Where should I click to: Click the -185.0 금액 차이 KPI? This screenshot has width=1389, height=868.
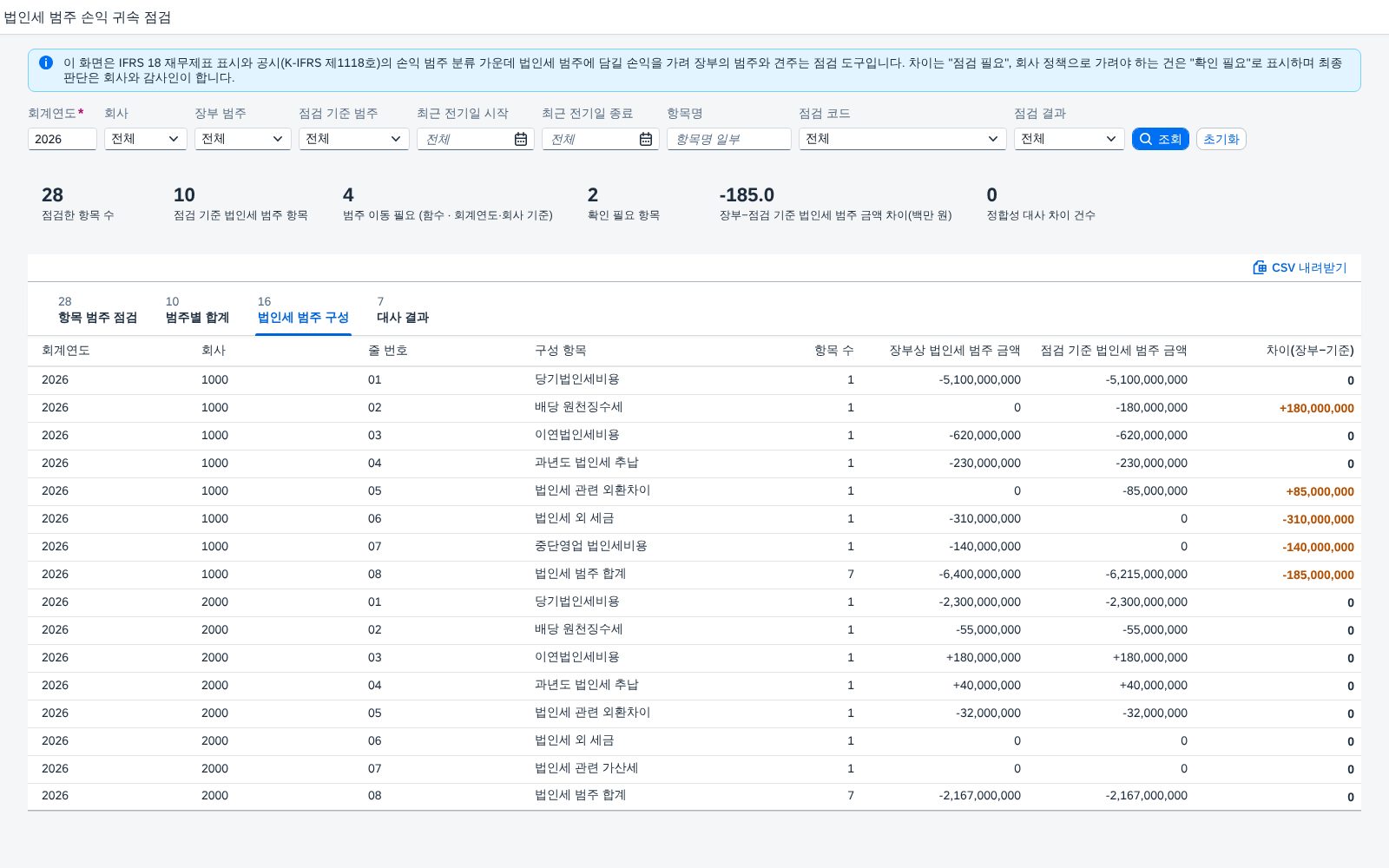(747, 195)
